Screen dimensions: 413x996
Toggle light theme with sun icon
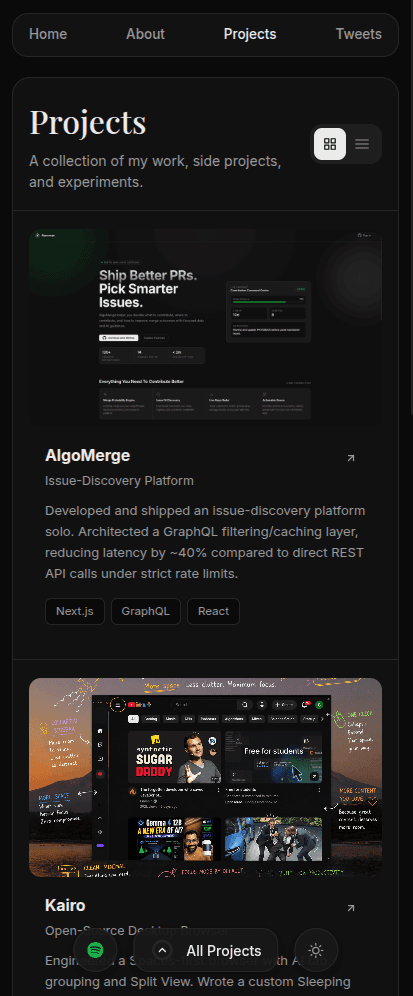coord(316,950)
